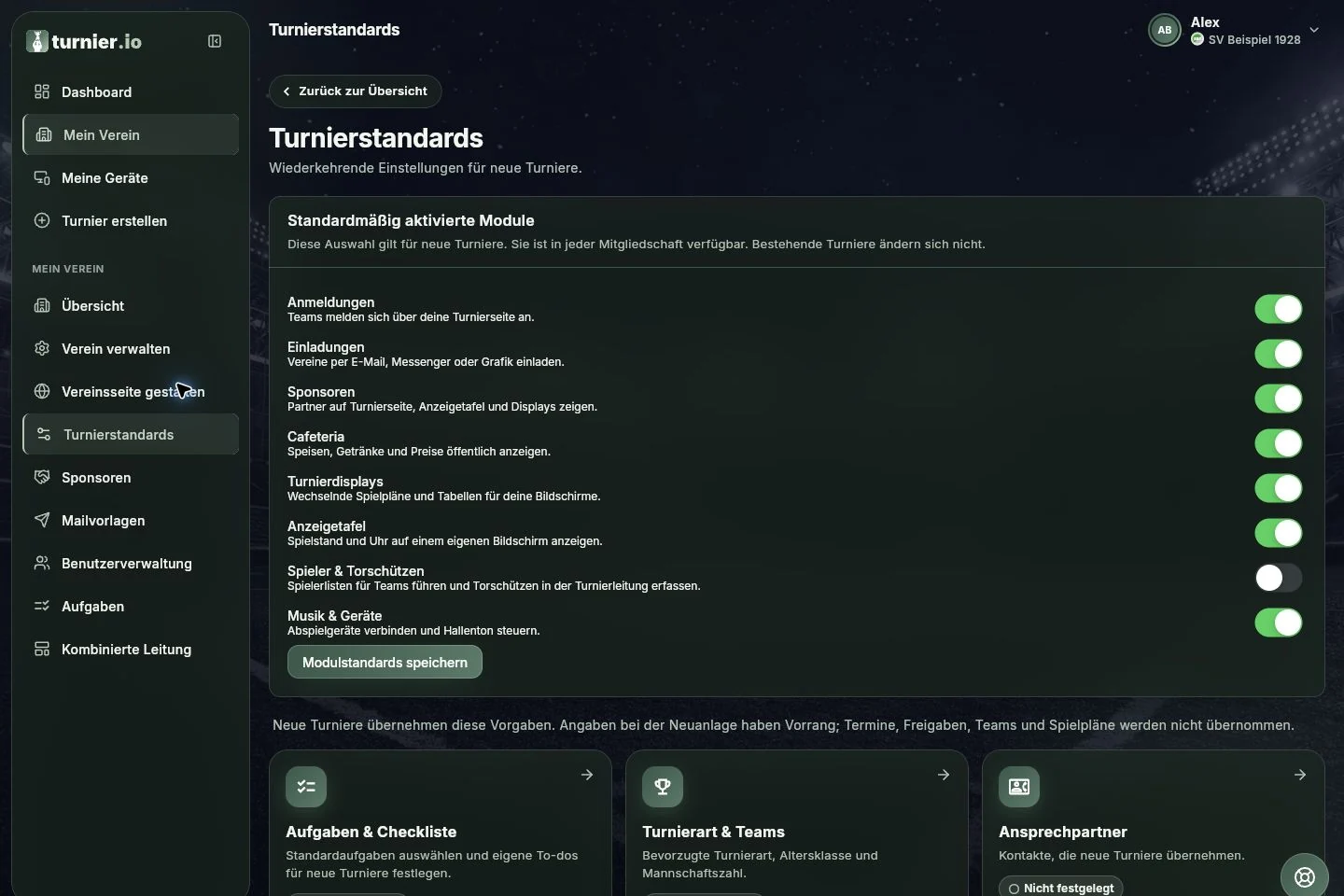Click the Mailvorlagen paper plane icon

[42, 520]
